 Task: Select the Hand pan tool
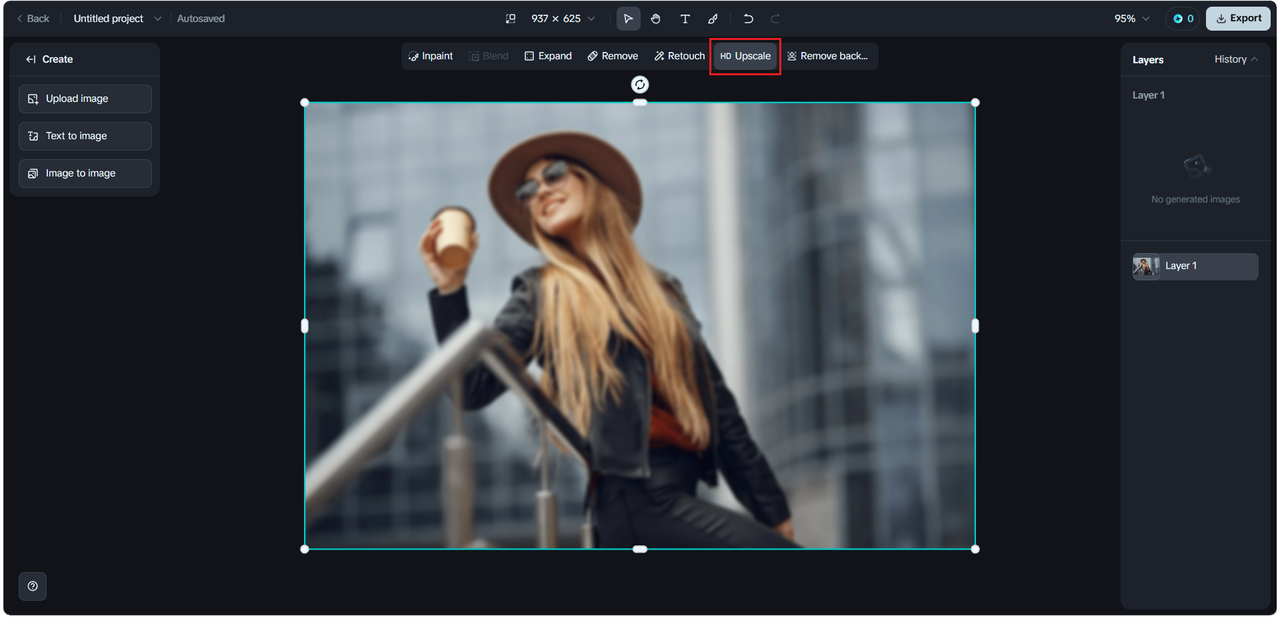pos(656,18)
